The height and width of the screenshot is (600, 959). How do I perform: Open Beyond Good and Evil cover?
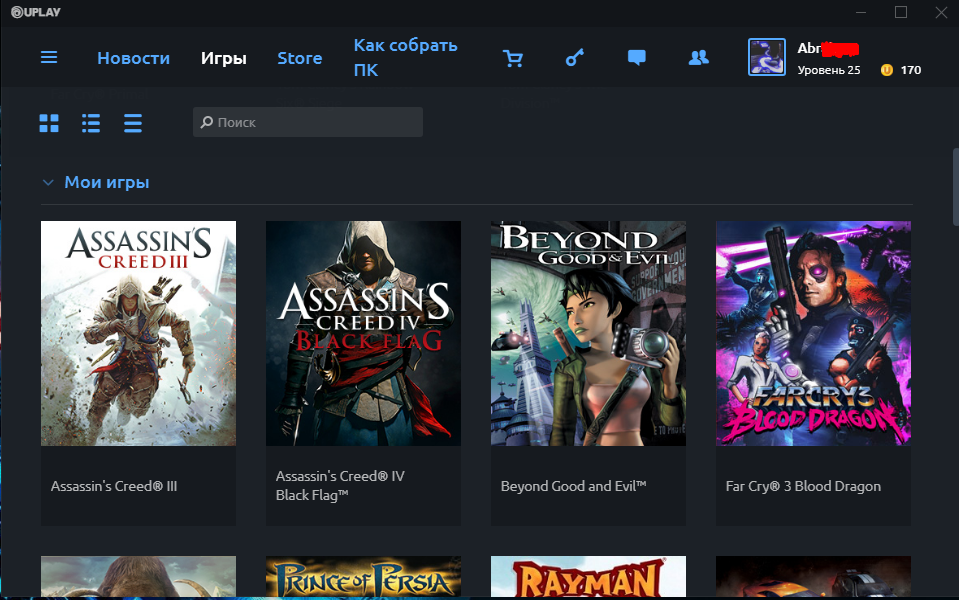click(588, 333)
